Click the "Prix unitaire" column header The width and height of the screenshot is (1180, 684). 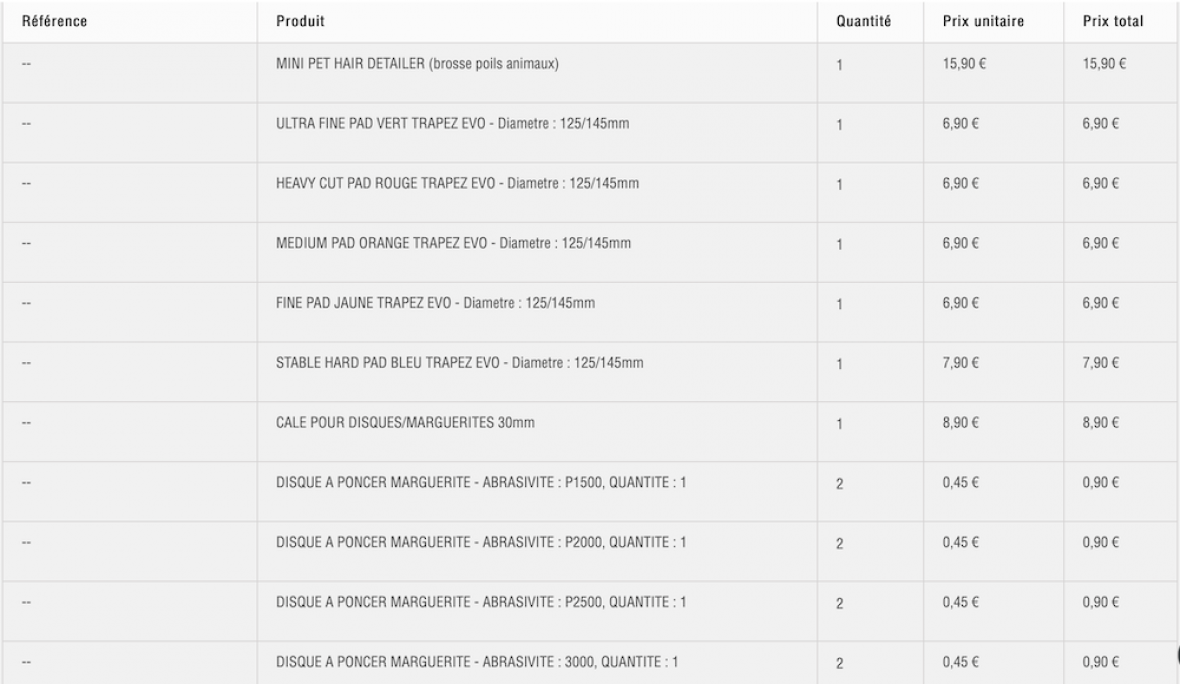pos(983,21)
